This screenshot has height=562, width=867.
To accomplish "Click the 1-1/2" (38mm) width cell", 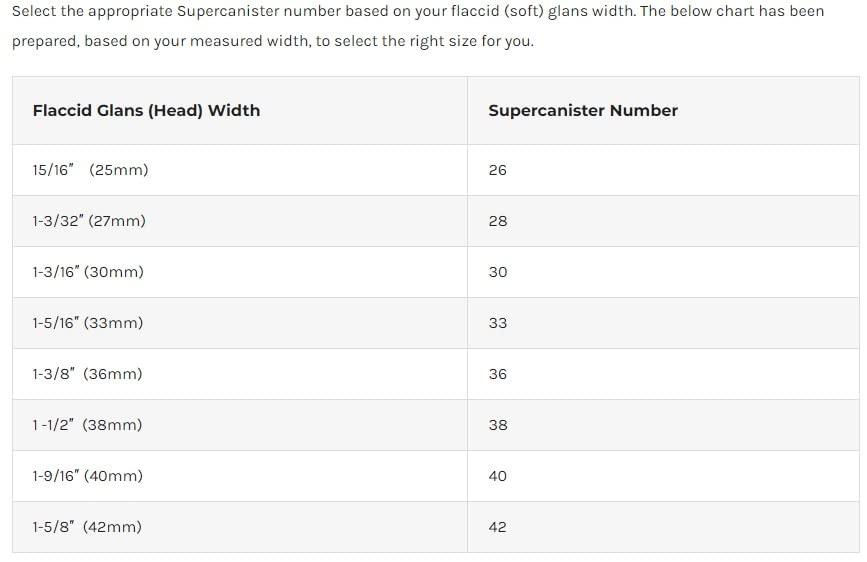I will click(87, 425).
